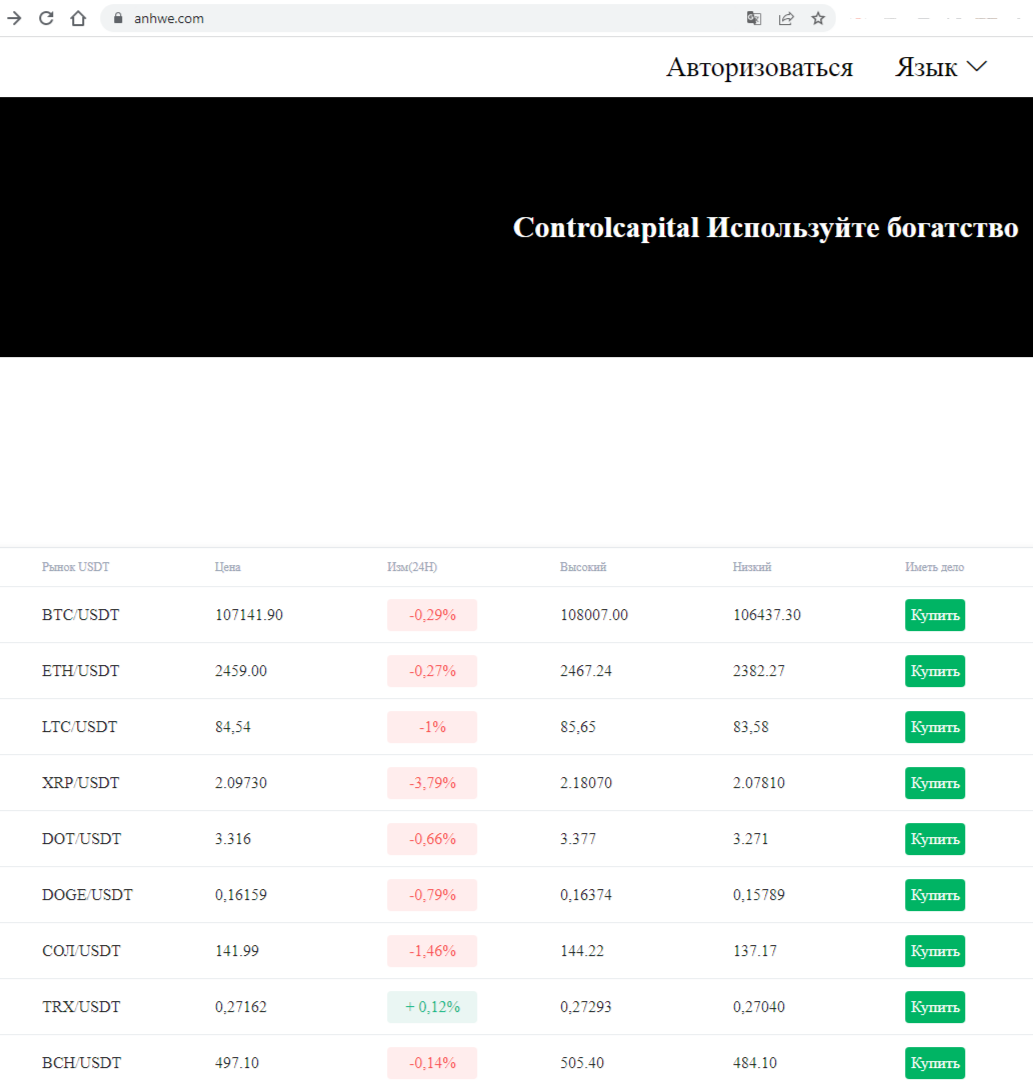Select the BCH/USDT pair name
The width and height of the screenshot is (1034, 1088).
(x=81, y=1063)
